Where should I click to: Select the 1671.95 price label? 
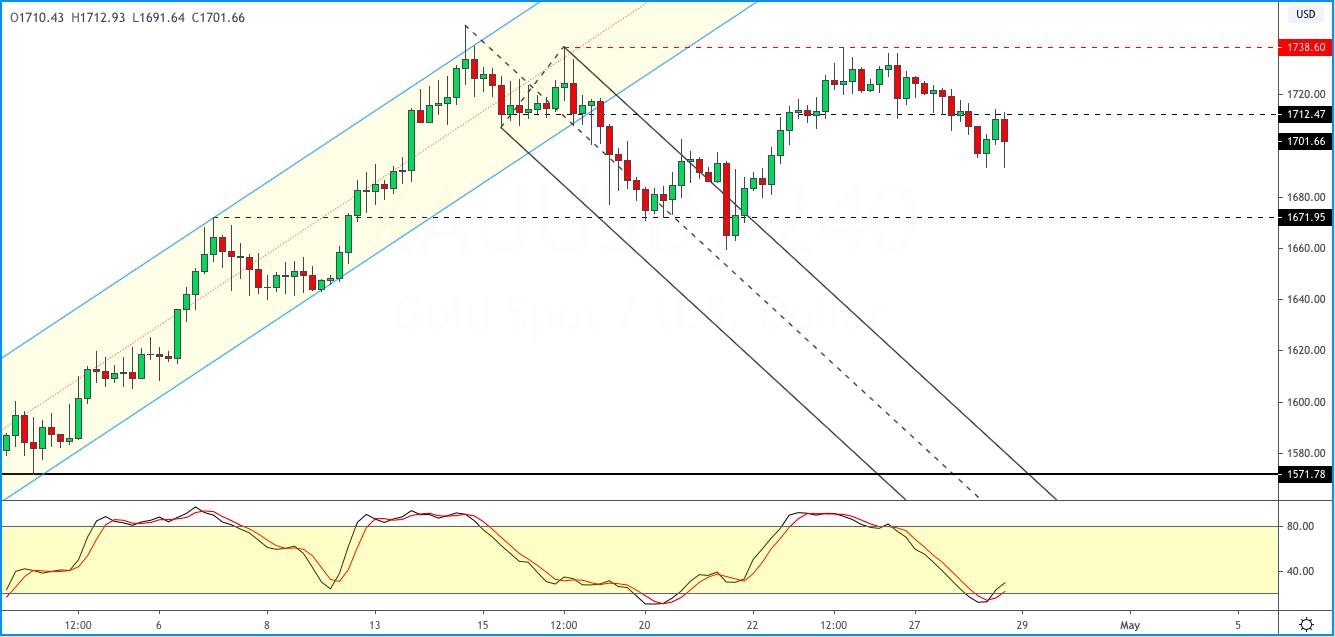(1306, 217)
